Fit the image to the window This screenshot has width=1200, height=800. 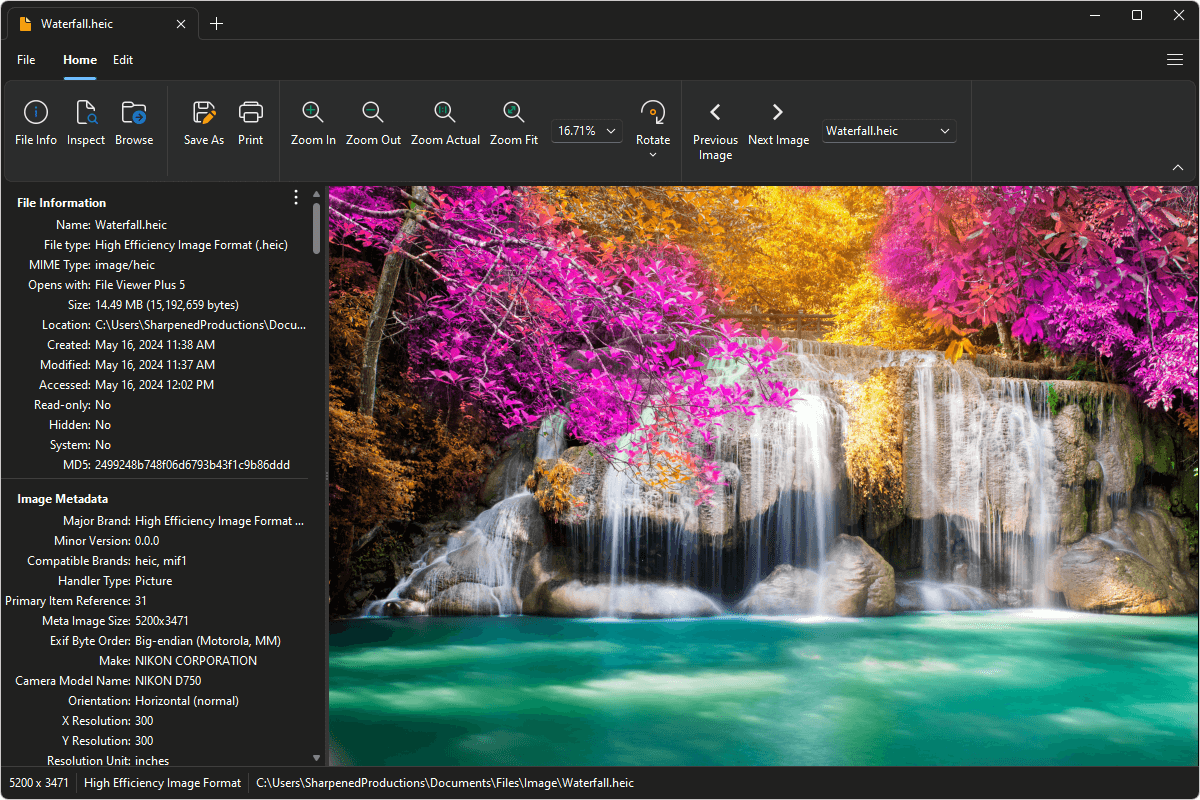point(513,122)
